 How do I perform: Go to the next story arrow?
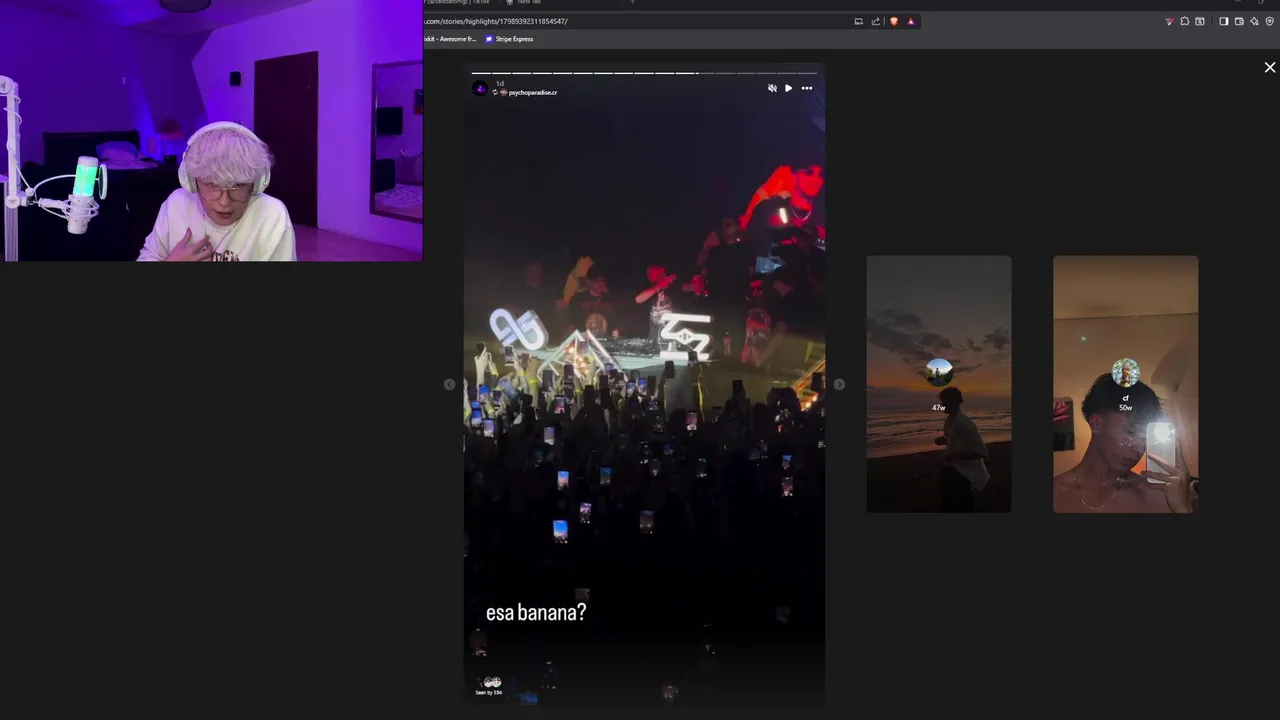[x=839, y=384]
